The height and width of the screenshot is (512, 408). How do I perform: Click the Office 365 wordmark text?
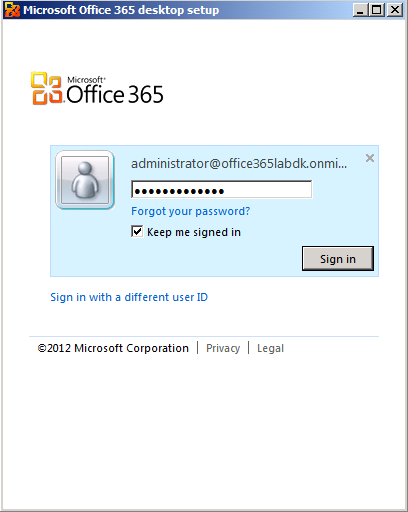point(115,94)
